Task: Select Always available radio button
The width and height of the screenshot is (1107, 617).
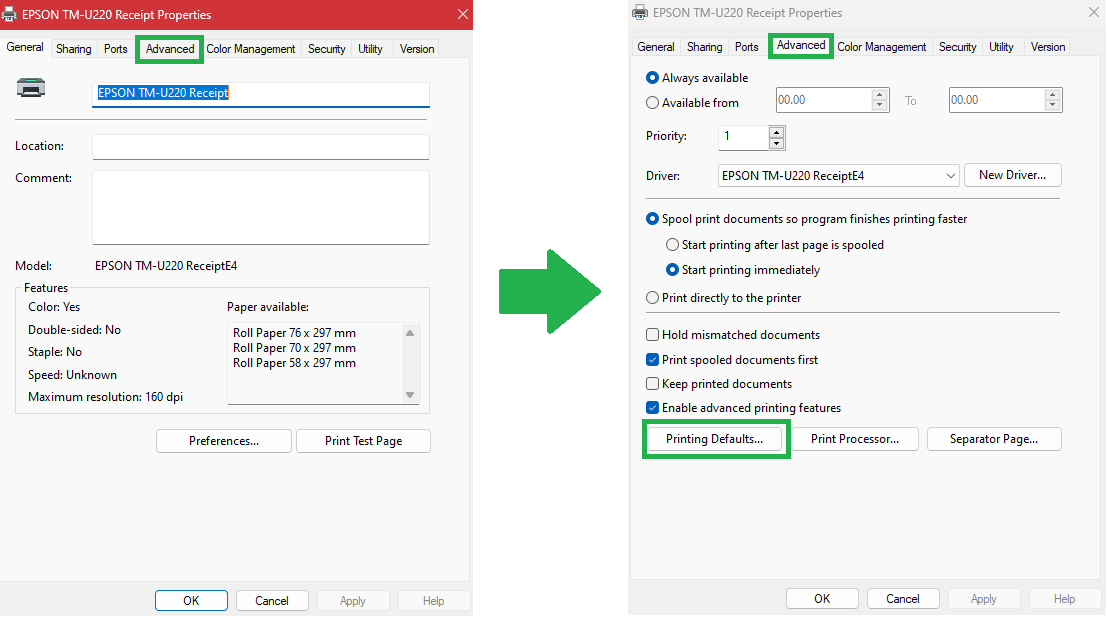Action: click(x=652, y=78)
